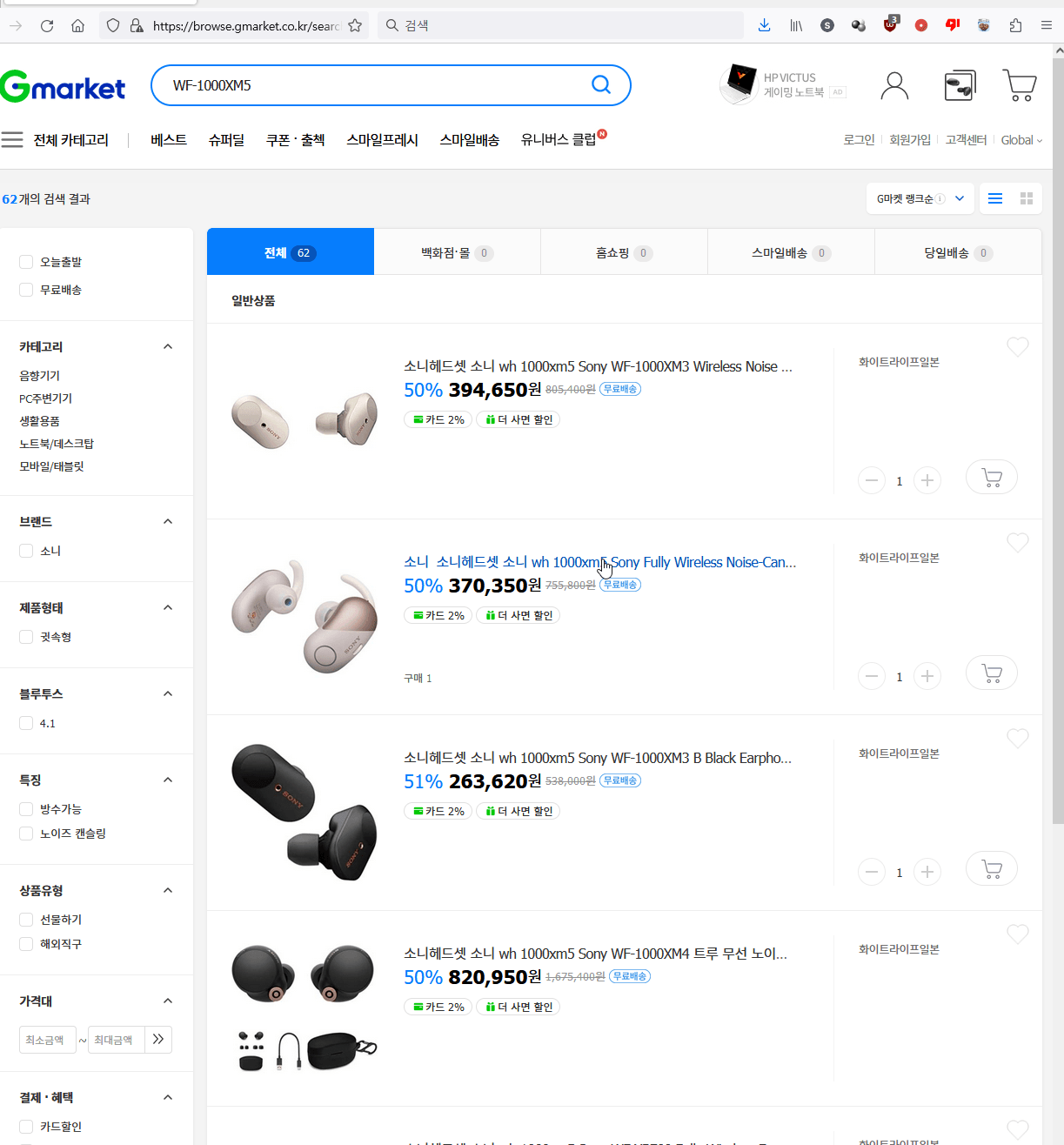1064x1145 pixels.
Task: Check the 오늘출발 filter checkbox
Action: click(26, 262)
